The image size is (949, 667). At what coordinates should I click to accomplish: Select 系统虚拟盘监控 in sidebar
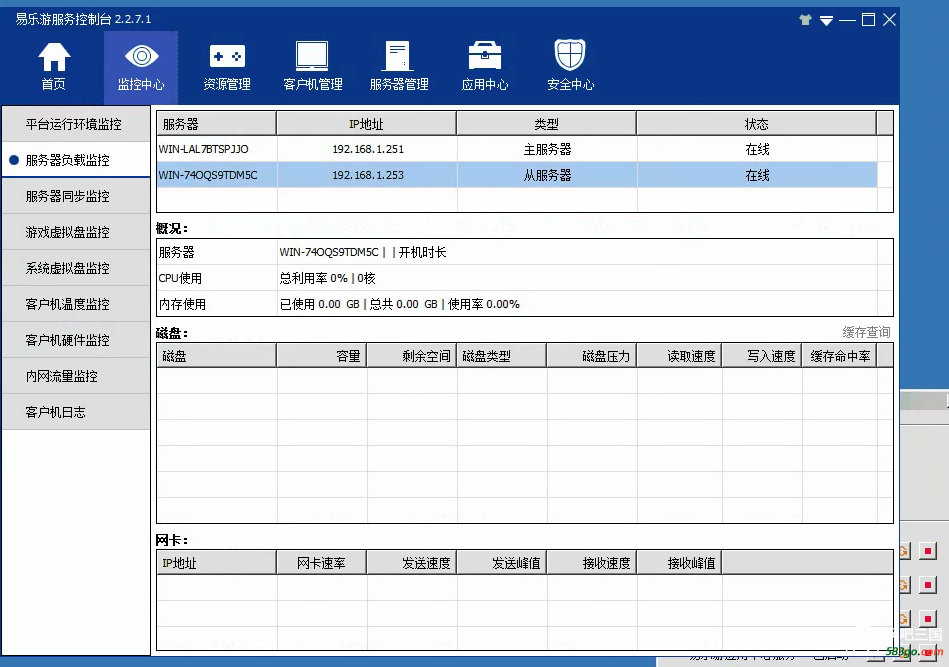tap(76, 268)
